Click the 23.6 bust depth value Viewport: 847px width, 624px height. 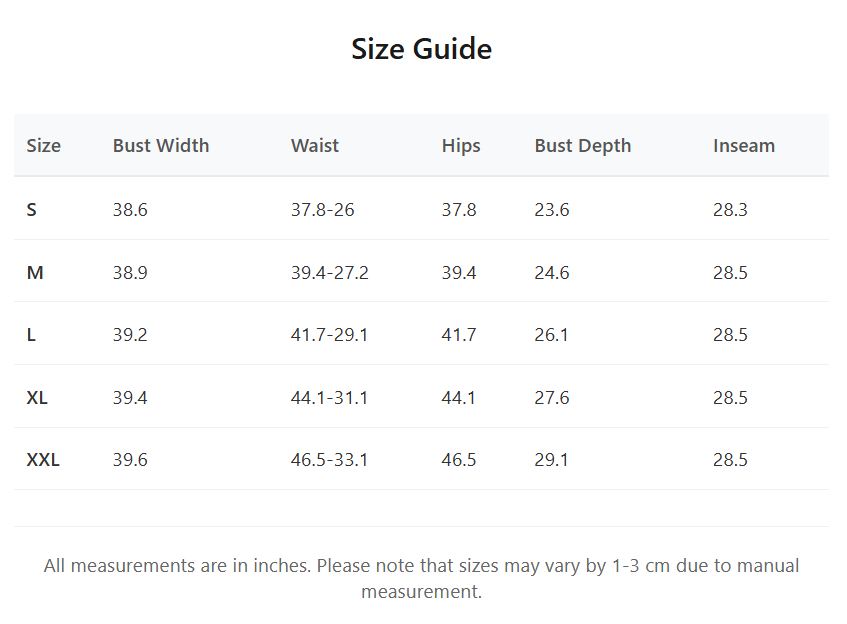552,209
